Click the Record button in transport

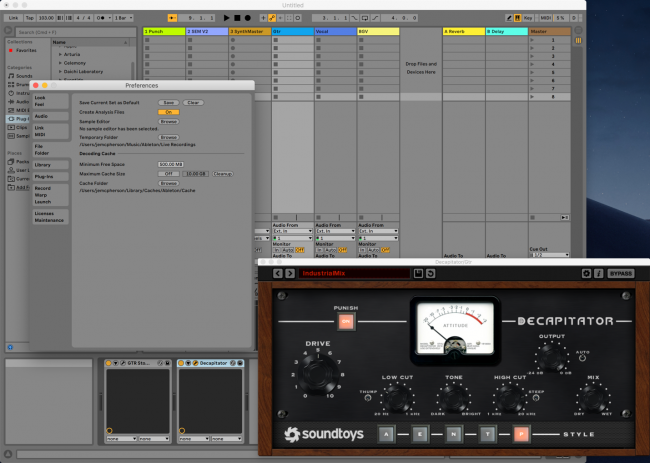point(248,18)
